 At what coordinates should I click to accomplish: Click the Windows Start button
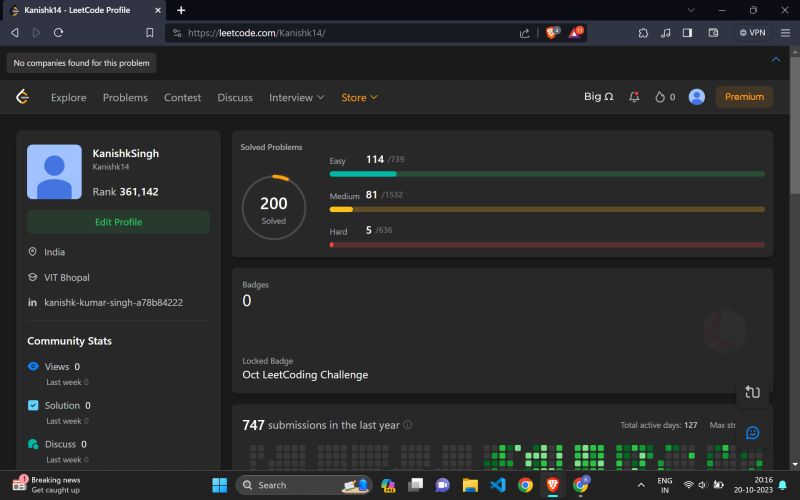click(219, 485)
